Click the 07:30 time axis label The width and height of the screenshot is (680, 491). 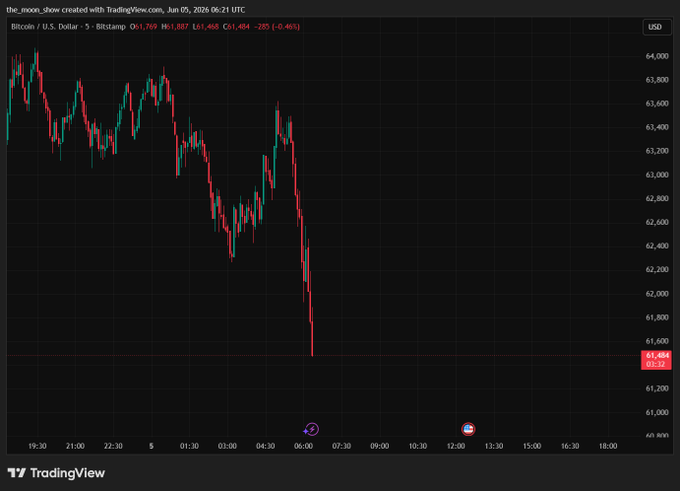(341, 446)
